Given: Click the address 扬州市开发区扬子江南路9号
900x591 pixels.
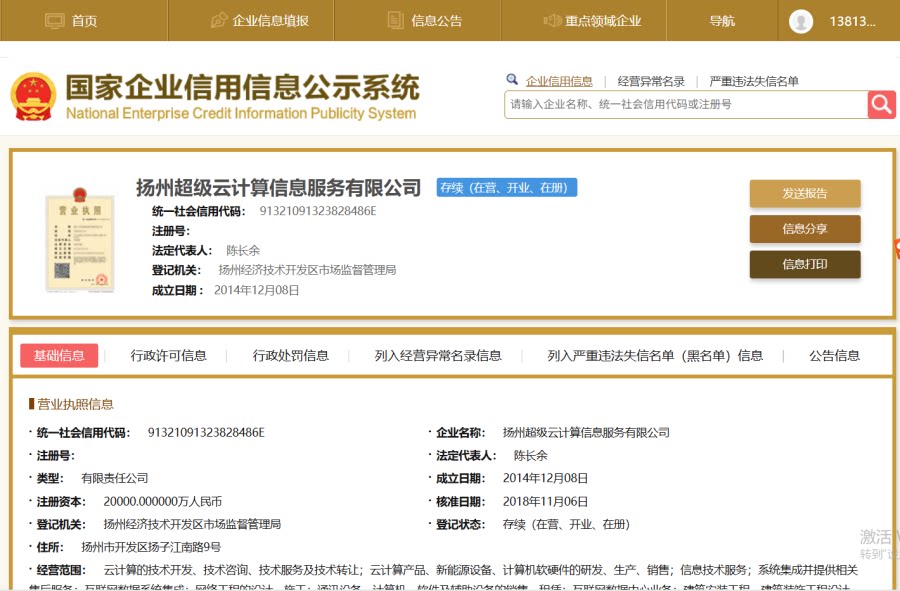Looking at the screenshot, I should 151,547.
